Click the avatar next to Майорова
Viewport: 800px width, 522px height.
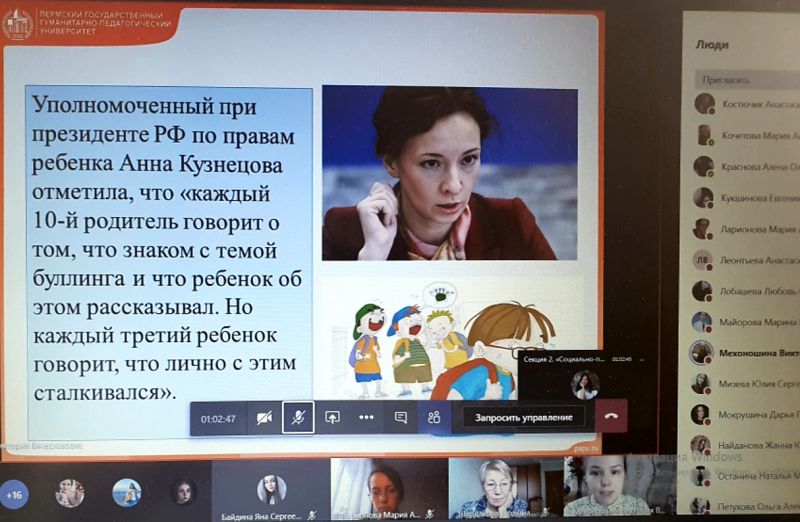(702, 322)
